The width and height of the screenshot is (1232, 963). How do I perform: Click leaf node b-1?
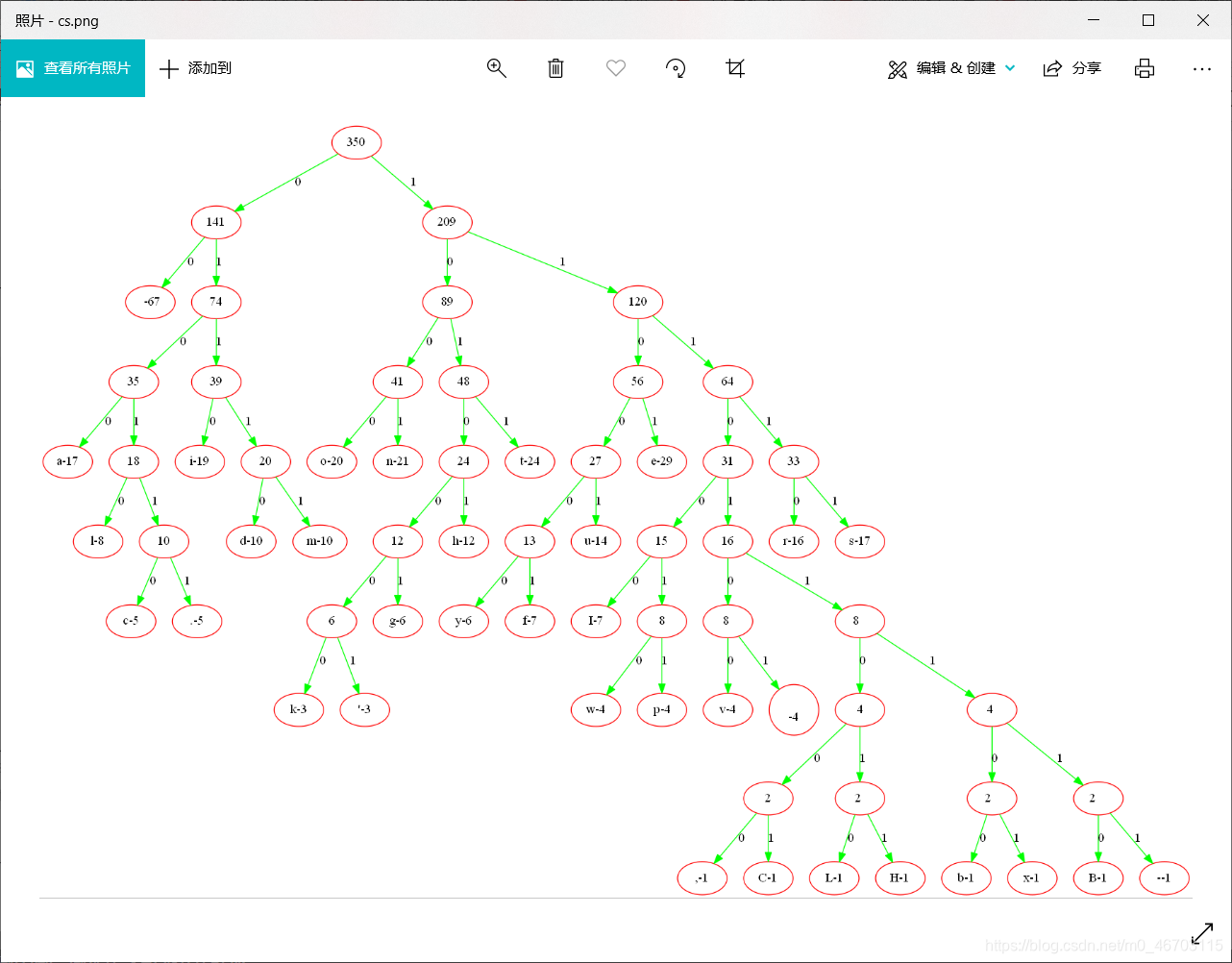click(966, 878)
